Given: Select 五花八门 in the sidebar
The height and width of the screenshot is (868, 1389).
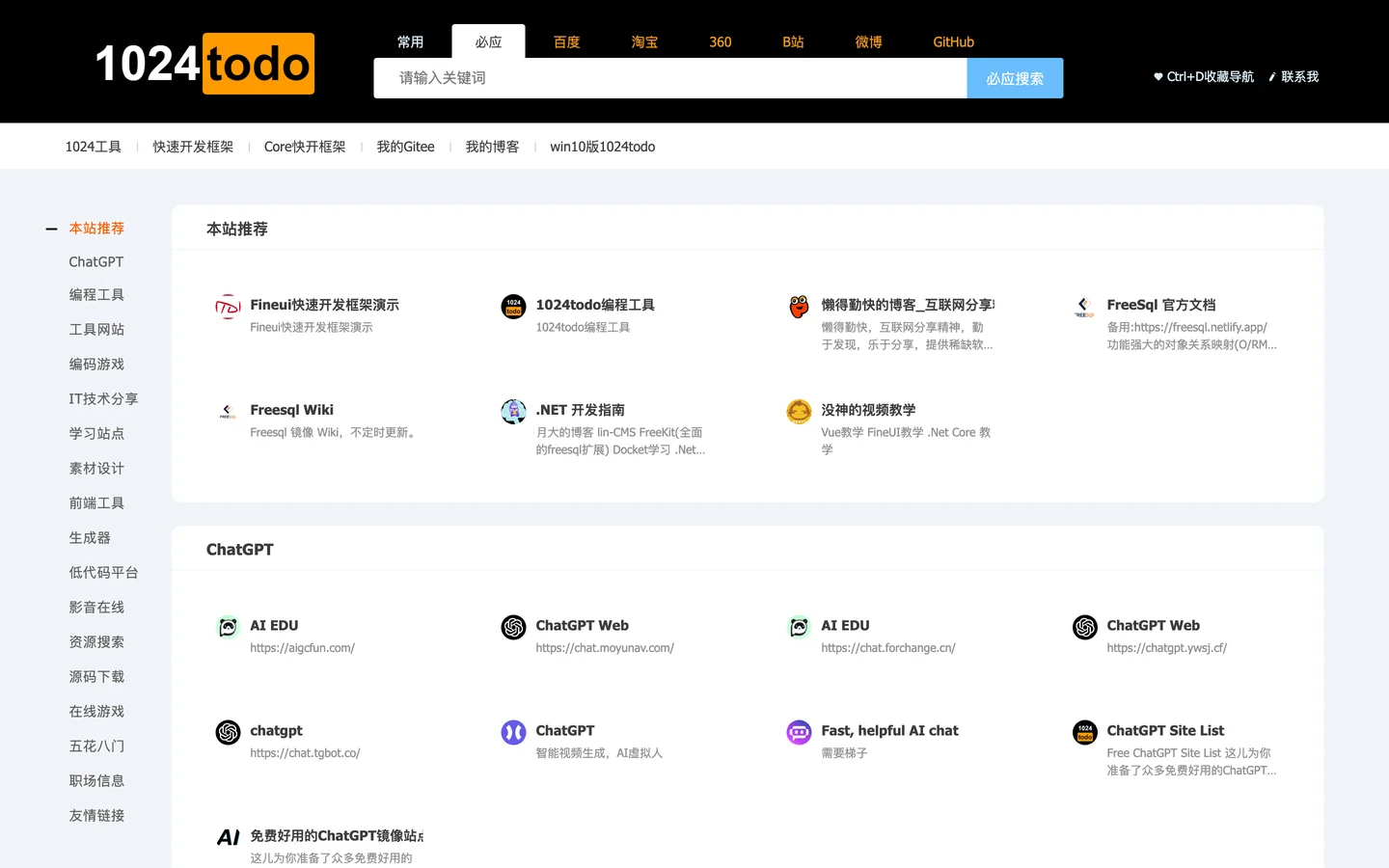Looking at the screenshot, I should pos(96,746).
